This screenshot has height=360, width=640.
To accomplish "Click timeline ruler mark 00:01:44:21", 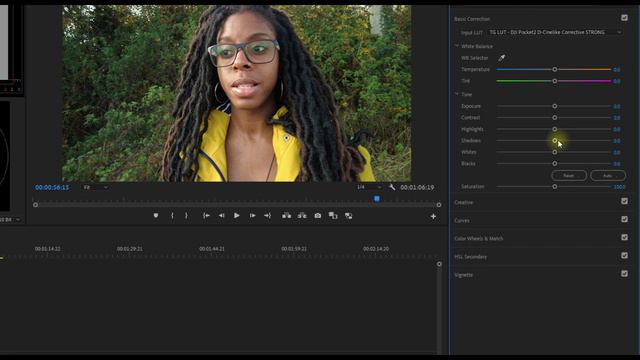I will [x=212, y=249].
